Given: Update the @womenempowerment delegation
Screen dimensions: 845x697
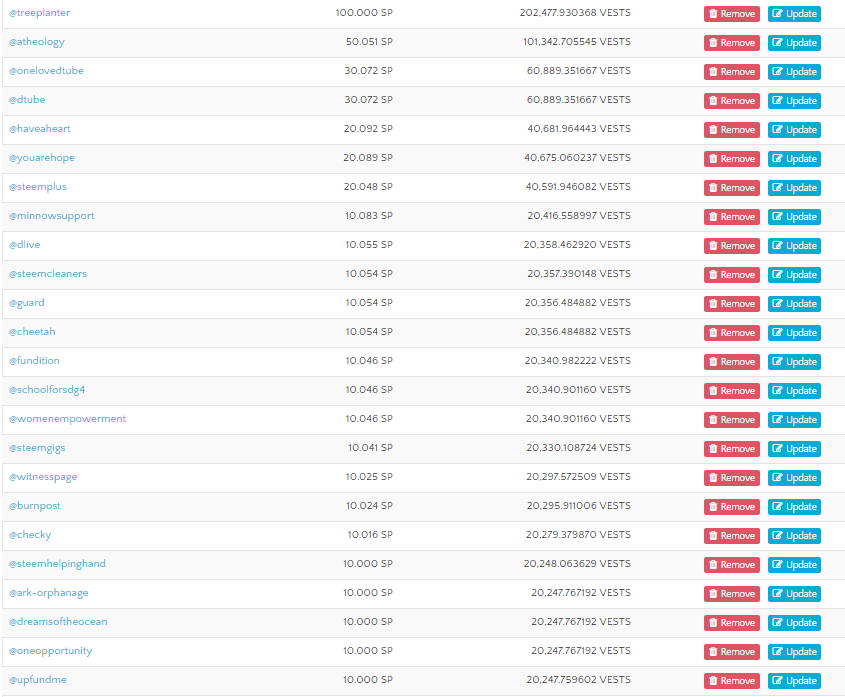Looking at the screenshot, I should coord(794,420).
